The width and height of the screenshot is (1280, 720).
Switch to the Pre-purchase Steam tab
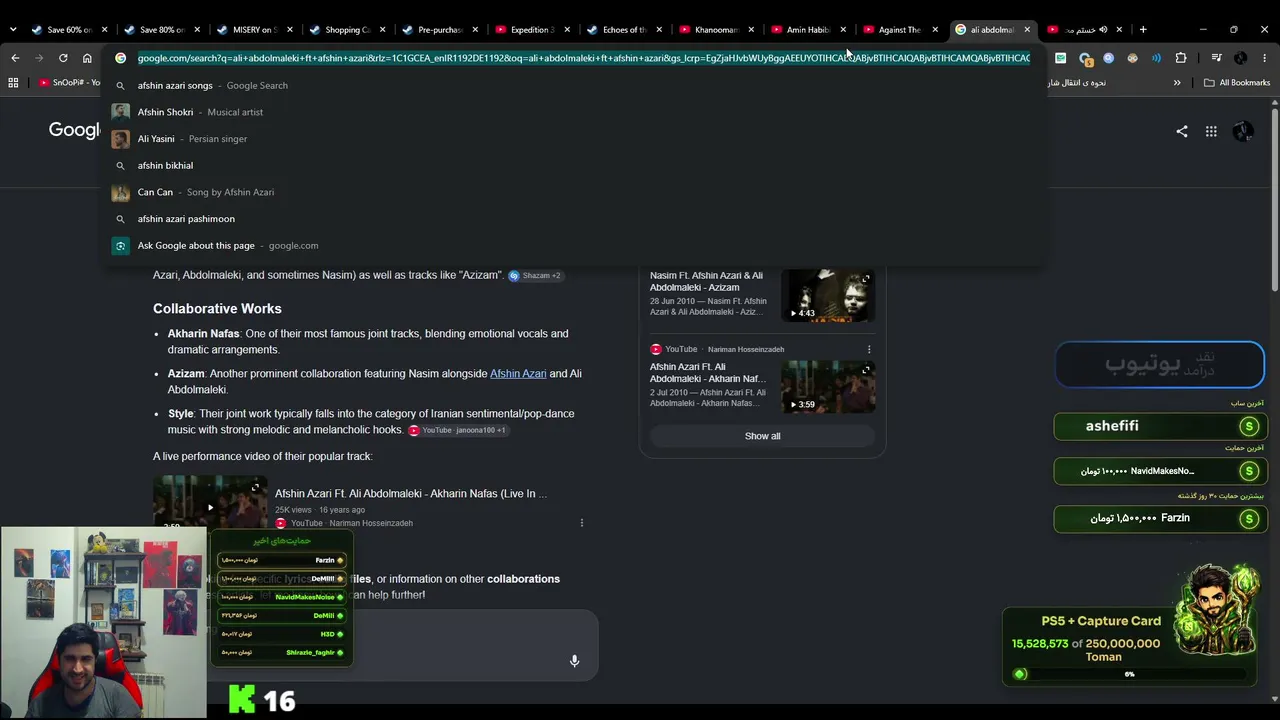tap(440, 30)
